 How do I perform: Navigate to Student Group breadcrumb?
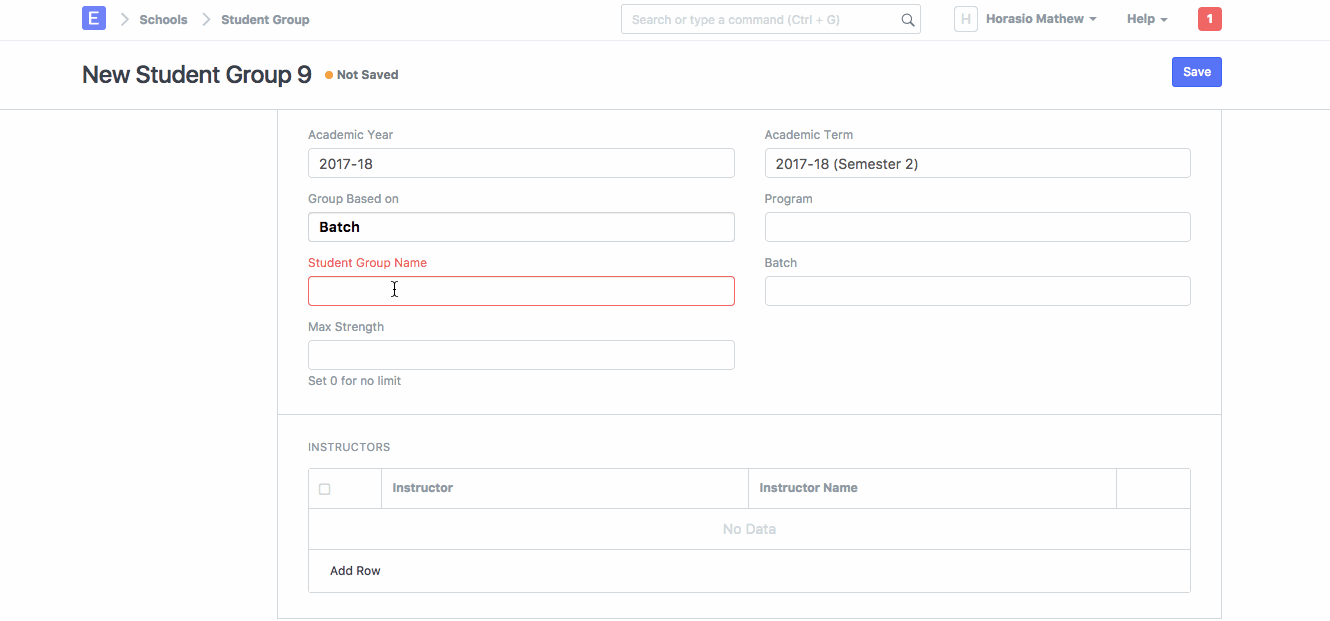point(265,20)
